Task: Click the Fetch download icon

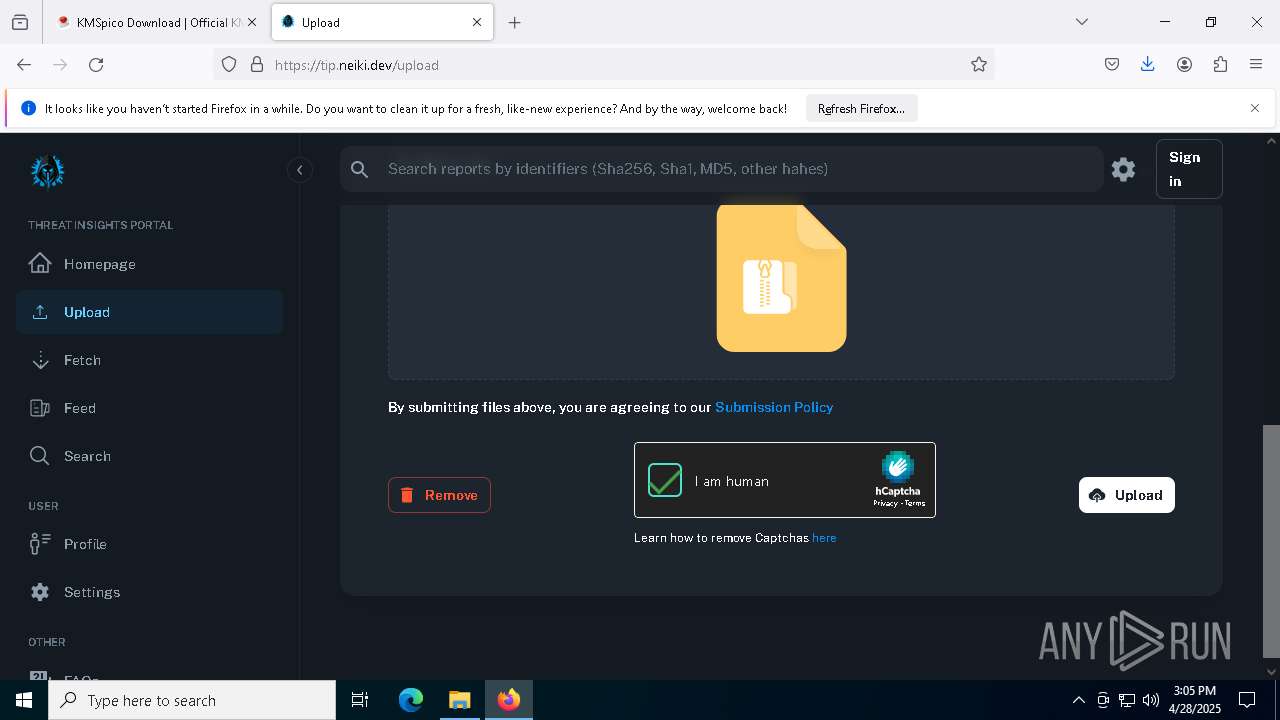Action: point(40,360)
